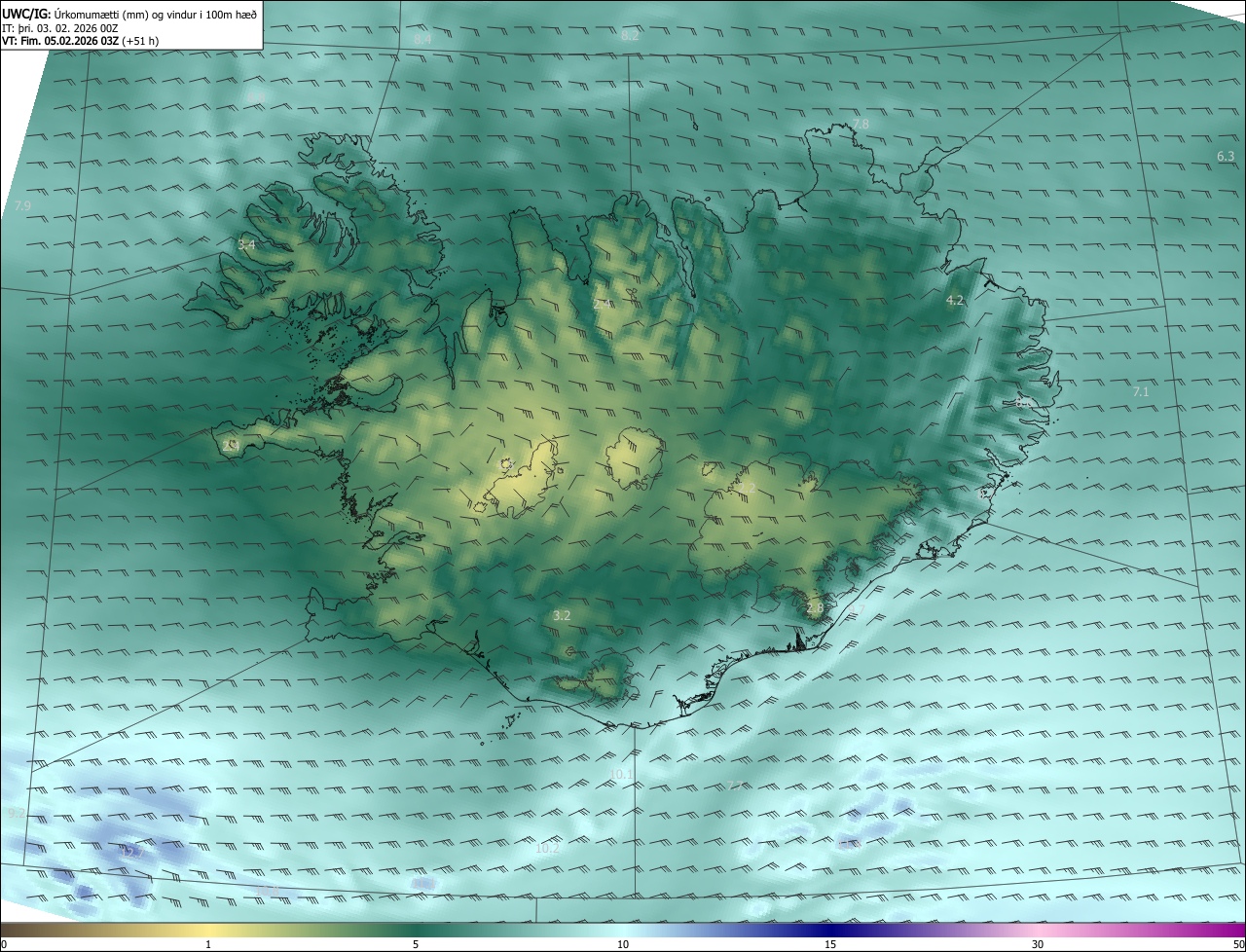
Task: Click the colour scale tick label '0'
Action: pyautogui.click(x=3, y=945)
